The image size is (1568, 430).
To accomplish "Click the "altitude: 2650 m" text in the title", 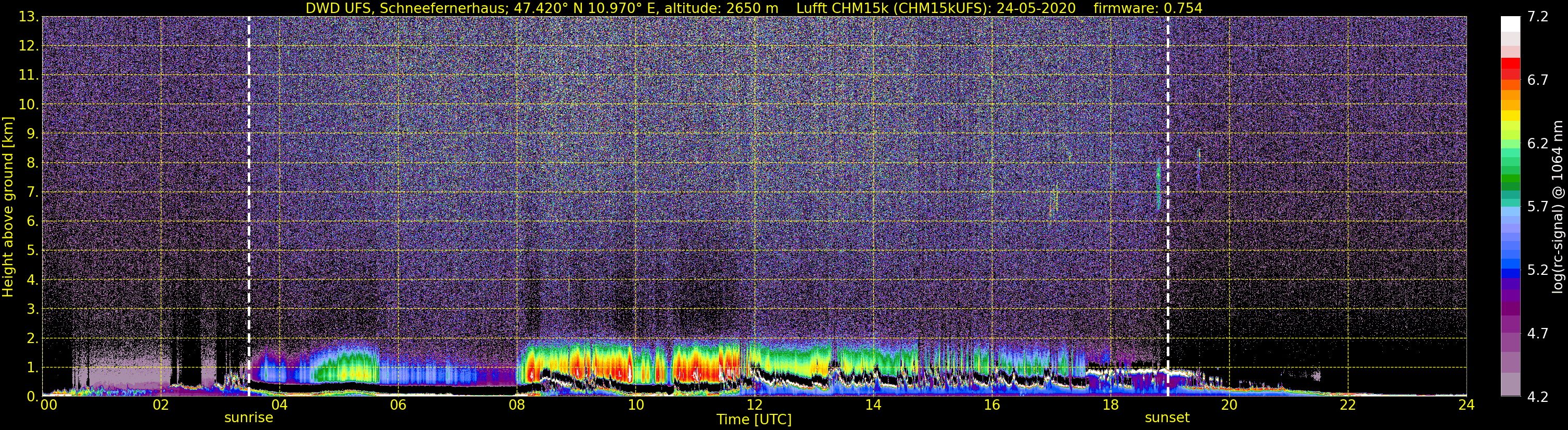I will 721,8.
